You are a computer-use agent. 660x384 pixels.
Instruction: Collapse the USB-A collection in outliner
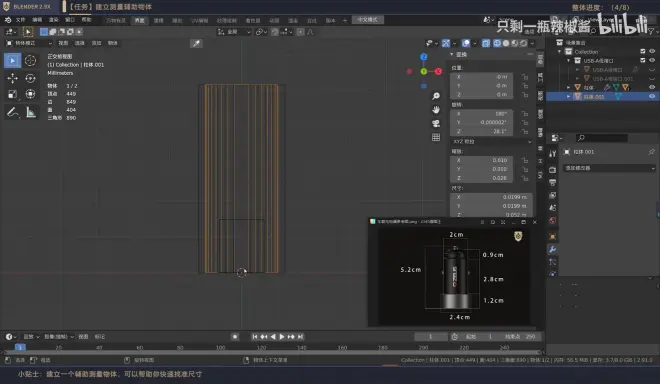569,61
